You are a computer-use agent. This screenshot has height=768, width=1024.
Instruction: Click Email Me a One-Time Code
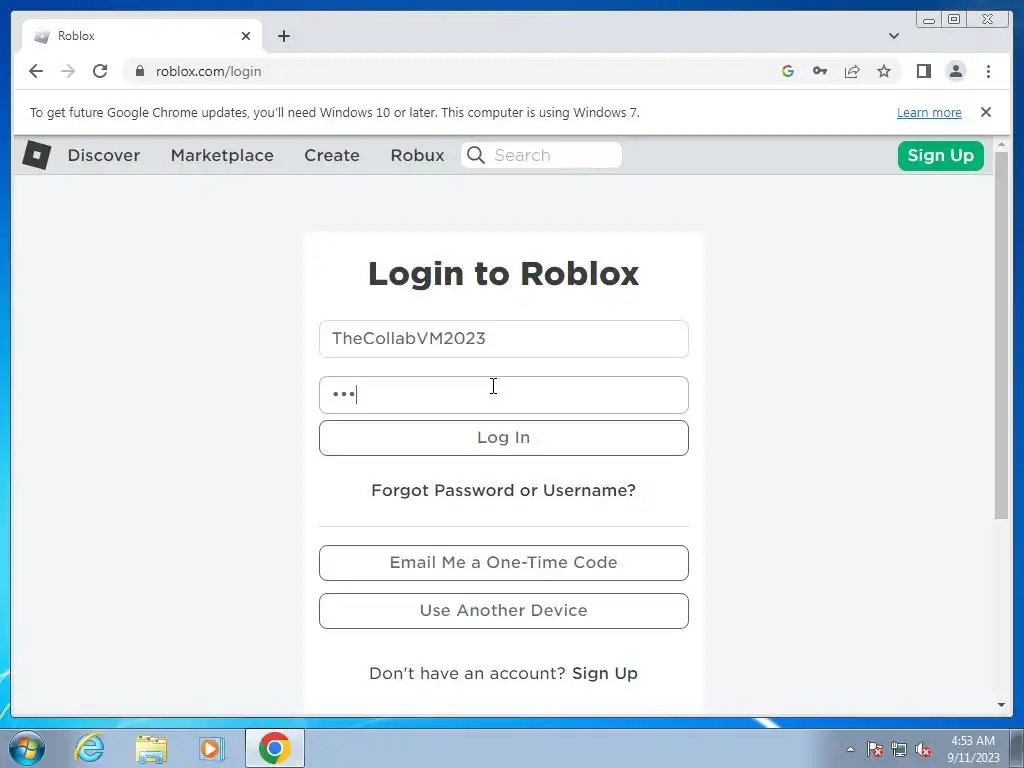pyautogui.click(x=504, y=563)
